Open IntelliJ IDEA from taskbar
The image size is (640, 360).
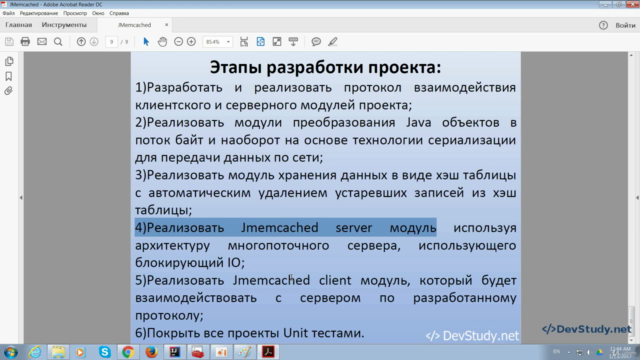(x=175, y=352)
